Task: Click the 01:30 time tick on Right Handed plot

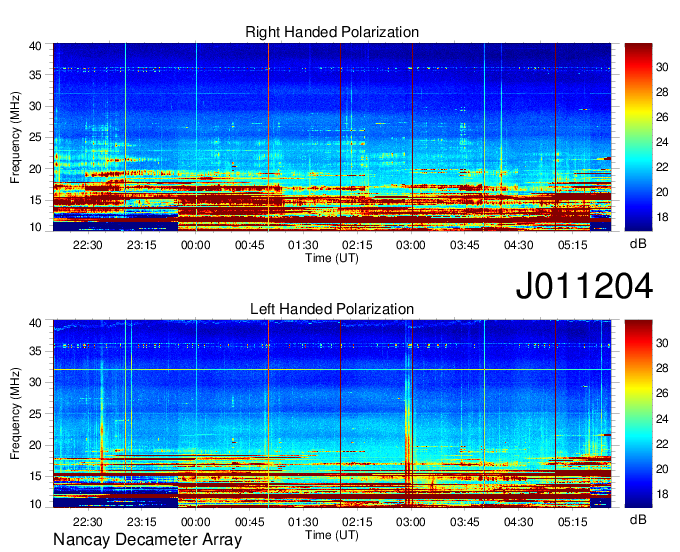Action: point(303,245)
